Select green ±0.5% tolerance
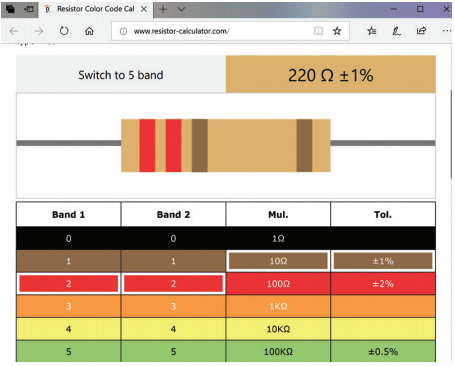 tap(383, 351)
